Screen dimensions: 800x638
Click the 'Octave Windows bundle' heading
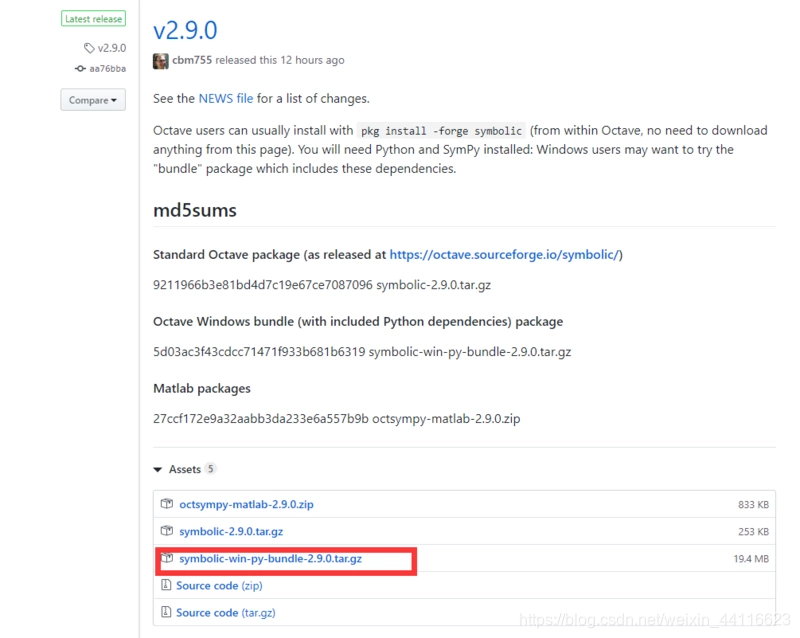pyautogui.click(x=358, y=322)
